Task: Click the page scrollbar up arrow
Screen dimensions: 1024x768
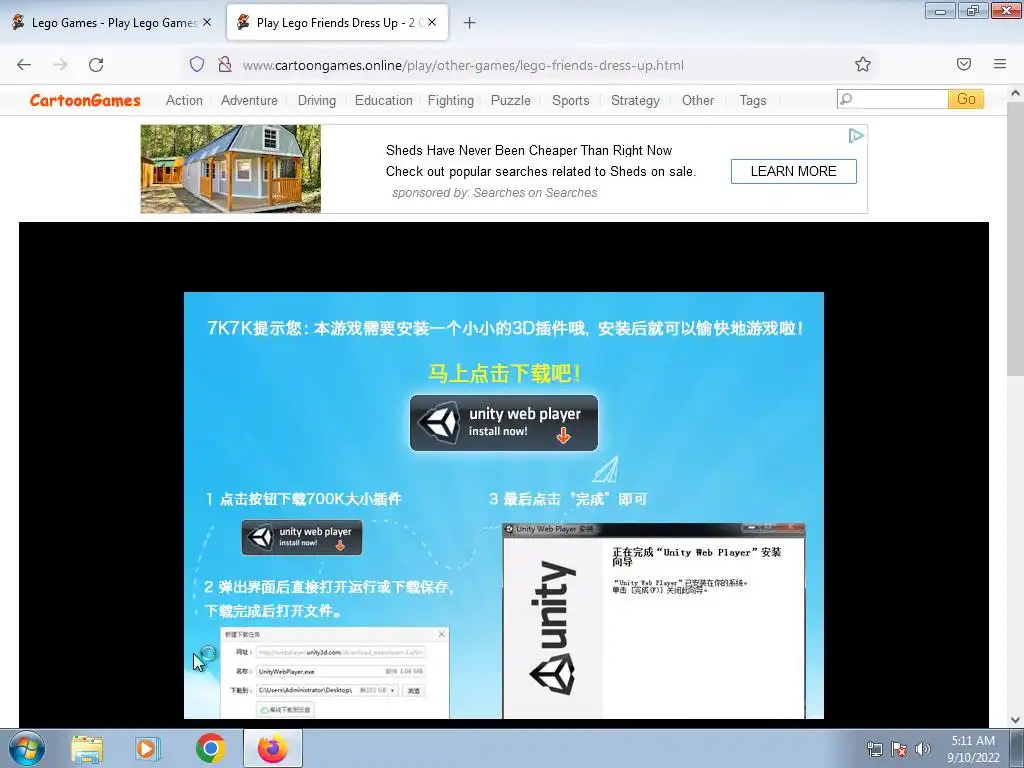Action: (x=1015, y=93)
